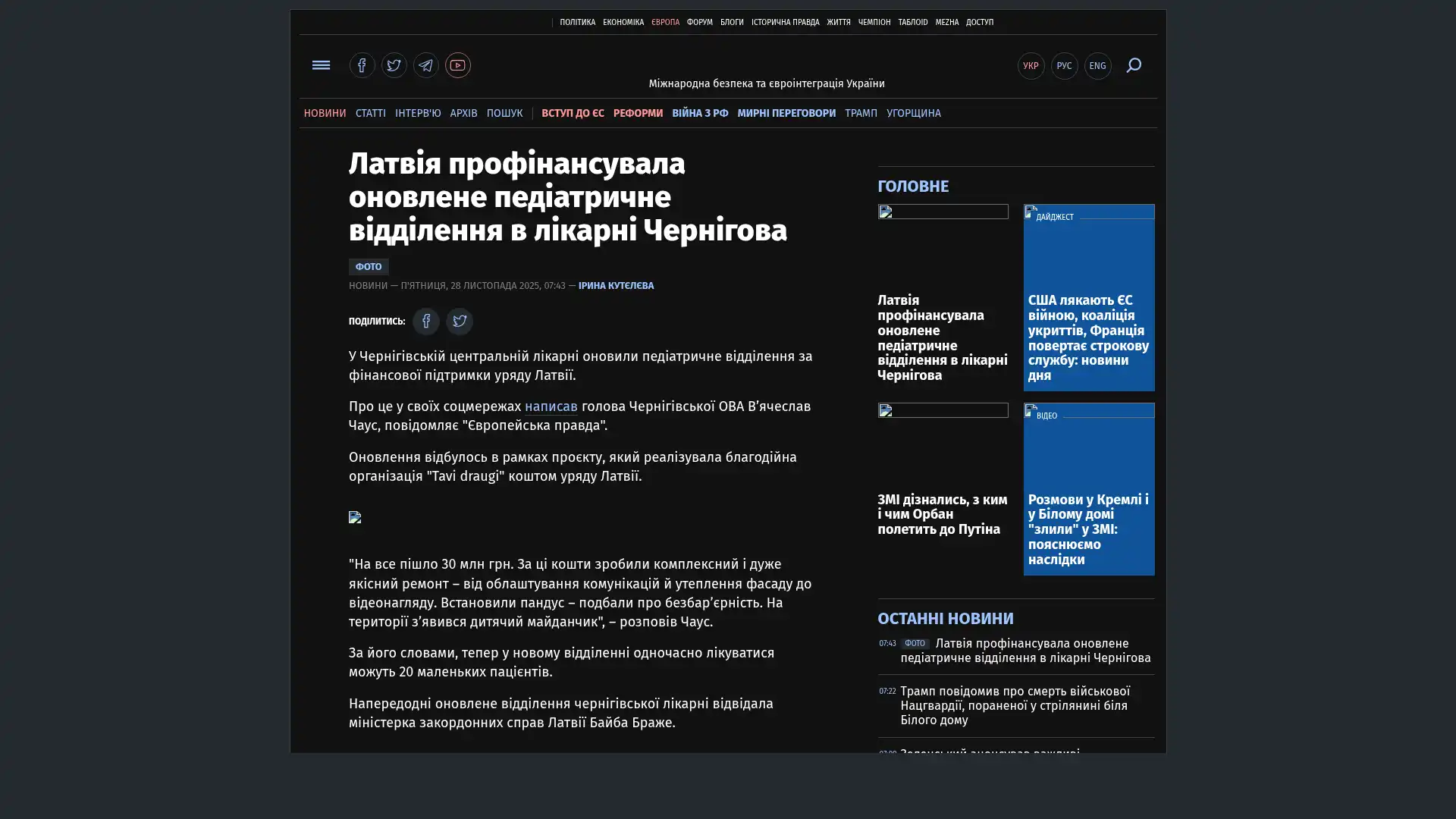Open the Telegram channel icon

tap(425, 65)
